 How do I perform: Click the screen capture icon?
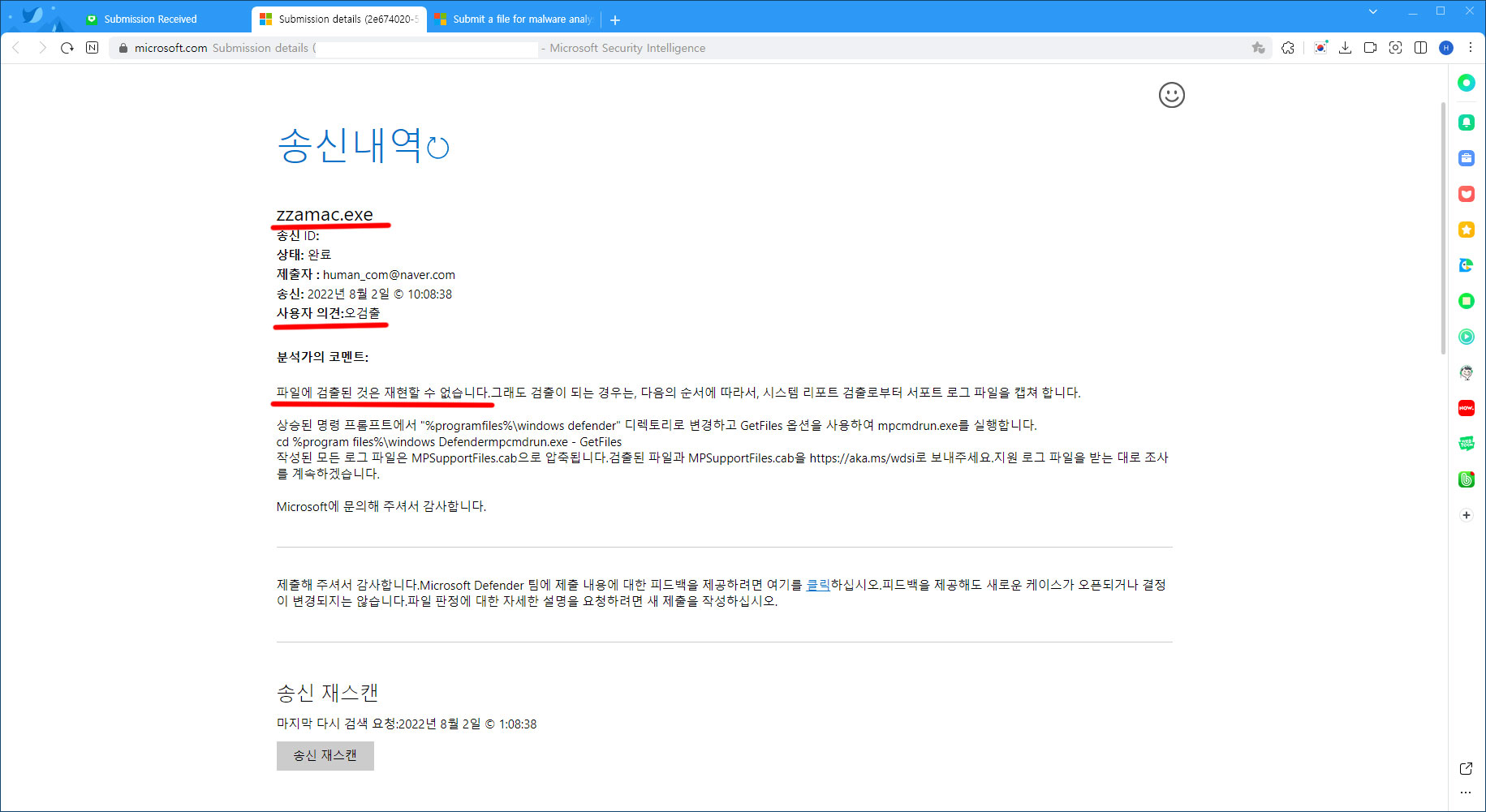(1395, 48)
